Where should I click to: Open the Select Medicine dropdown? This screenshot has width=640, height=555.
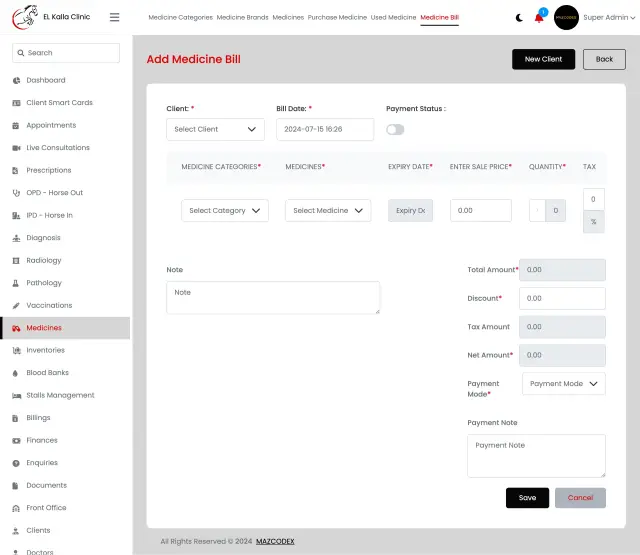(x=328, y=211)
